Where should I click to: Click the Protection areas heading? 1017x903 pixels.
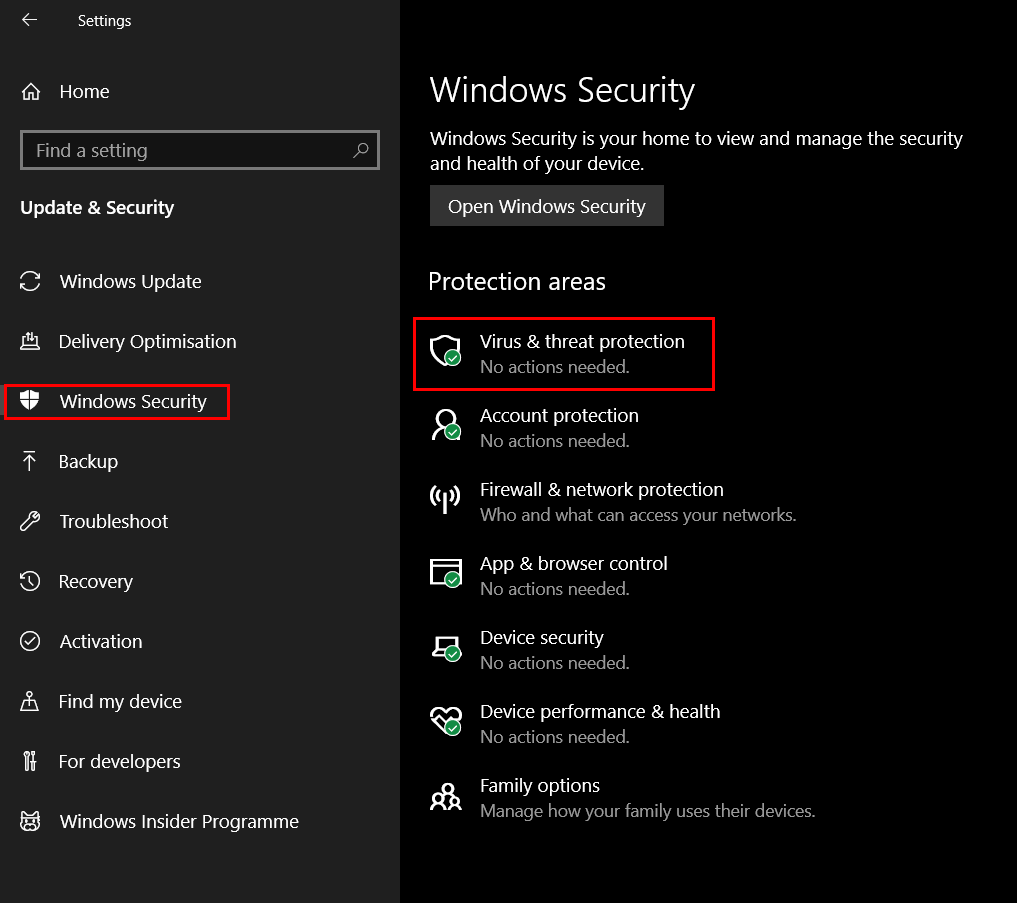tap(517, 282)
